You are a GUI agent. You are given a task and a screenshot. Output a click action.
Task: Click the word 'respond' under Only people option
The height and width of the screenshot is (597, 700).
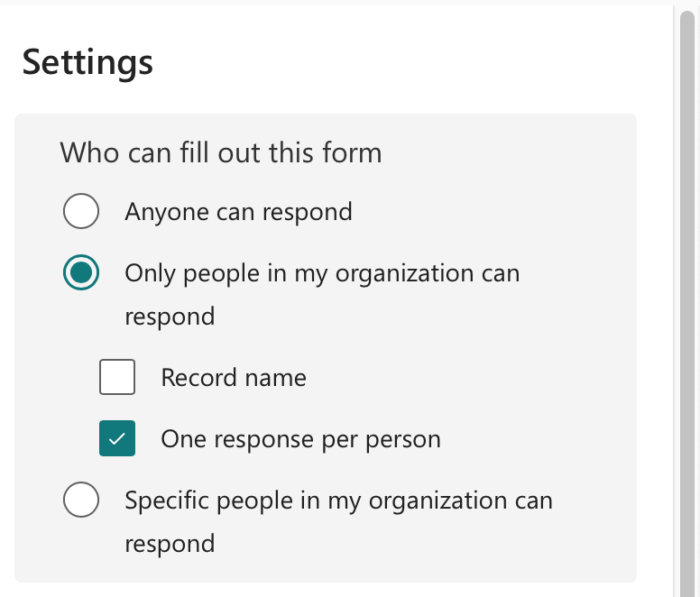(169, 317)
